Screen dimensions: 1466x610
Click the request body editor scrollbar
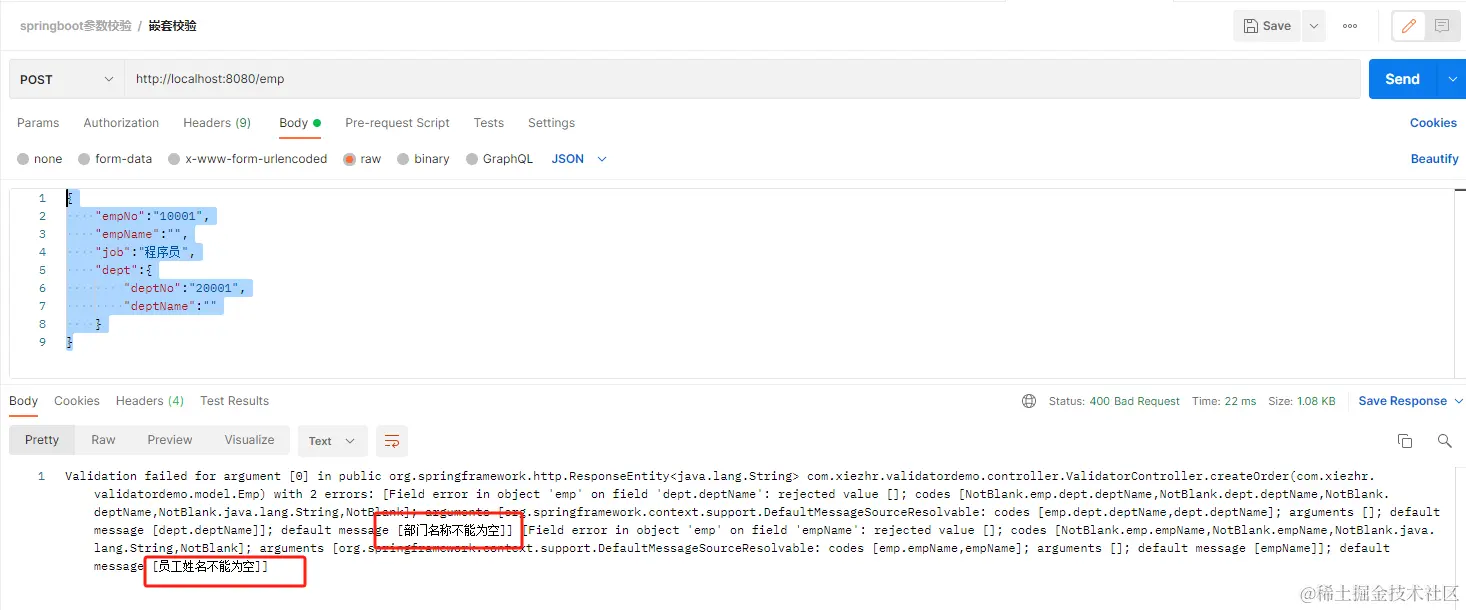point(1460,283)
